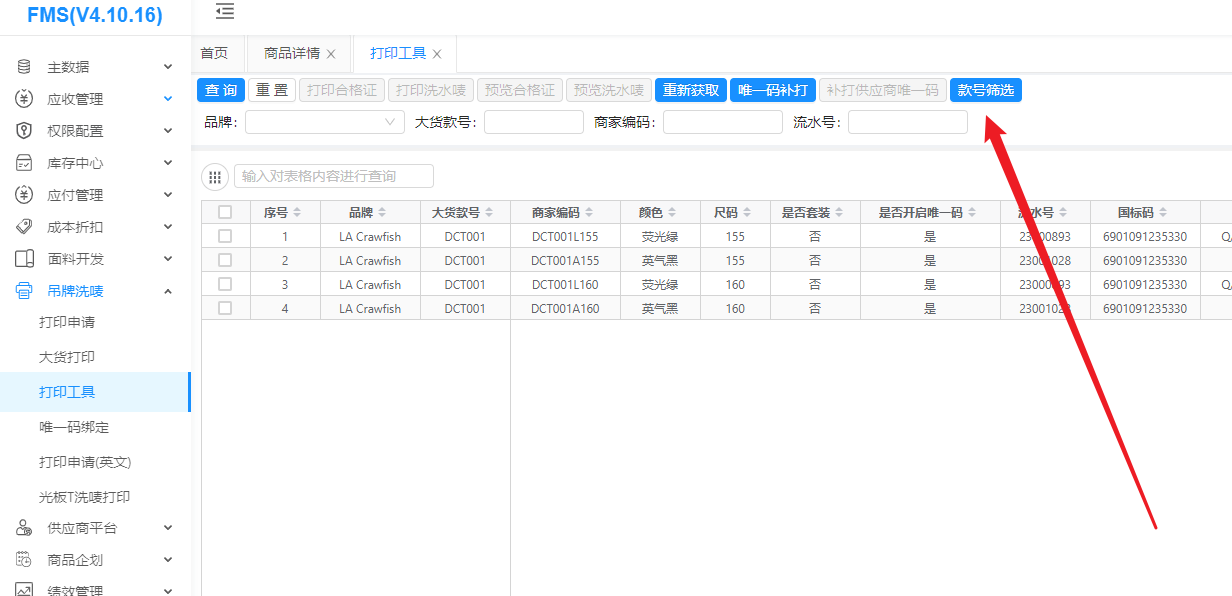Click the 成本折扣 tag icon
This screenshot has width=1232, height=596.
(24, 227)
